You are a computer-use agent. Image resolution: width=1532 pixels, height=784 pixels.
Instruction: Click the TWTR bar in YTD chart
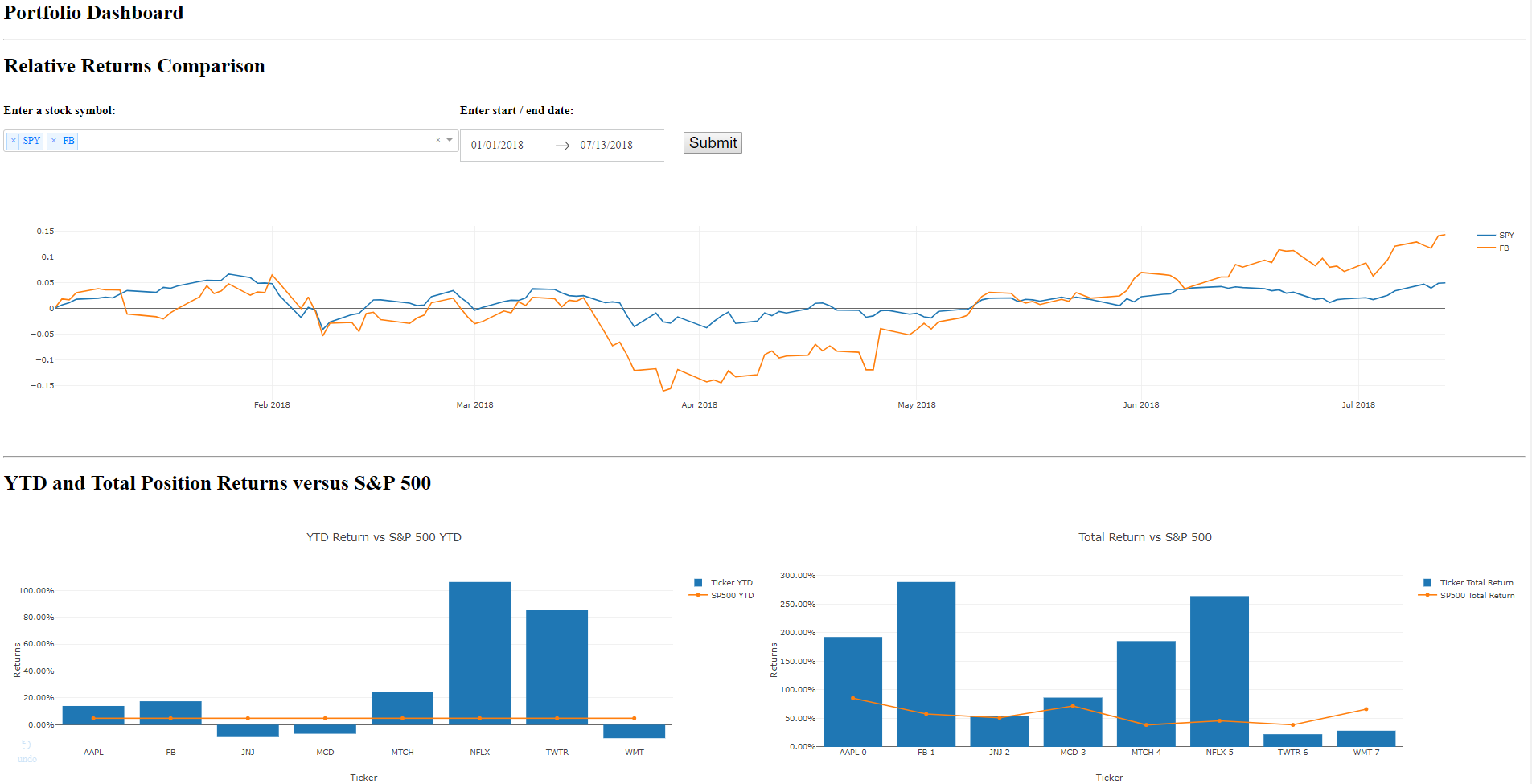557,667
